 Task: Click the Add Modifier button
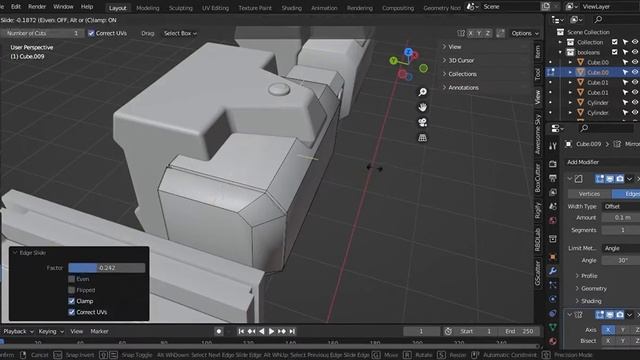tap(602, 162)
